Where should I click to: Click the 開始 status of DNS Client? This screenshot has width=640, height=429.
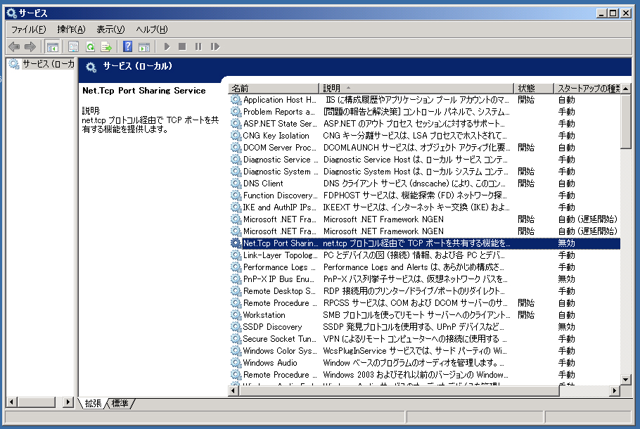point(526,183)
